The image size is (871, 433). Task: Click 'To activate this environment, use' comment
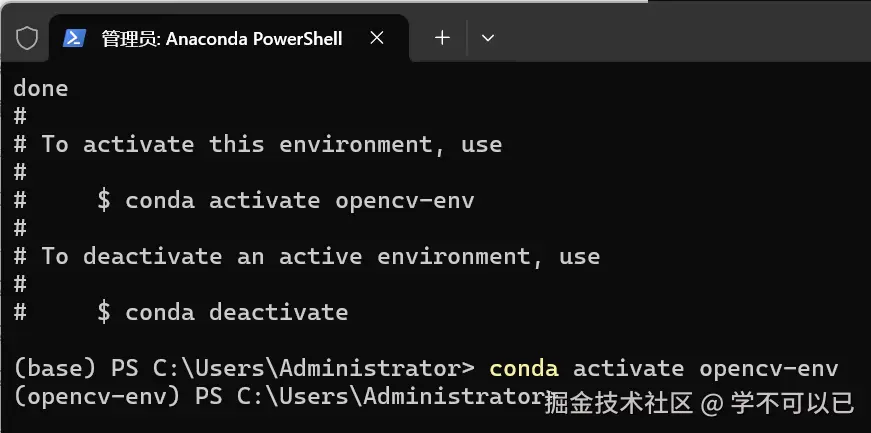coord(271,144)
